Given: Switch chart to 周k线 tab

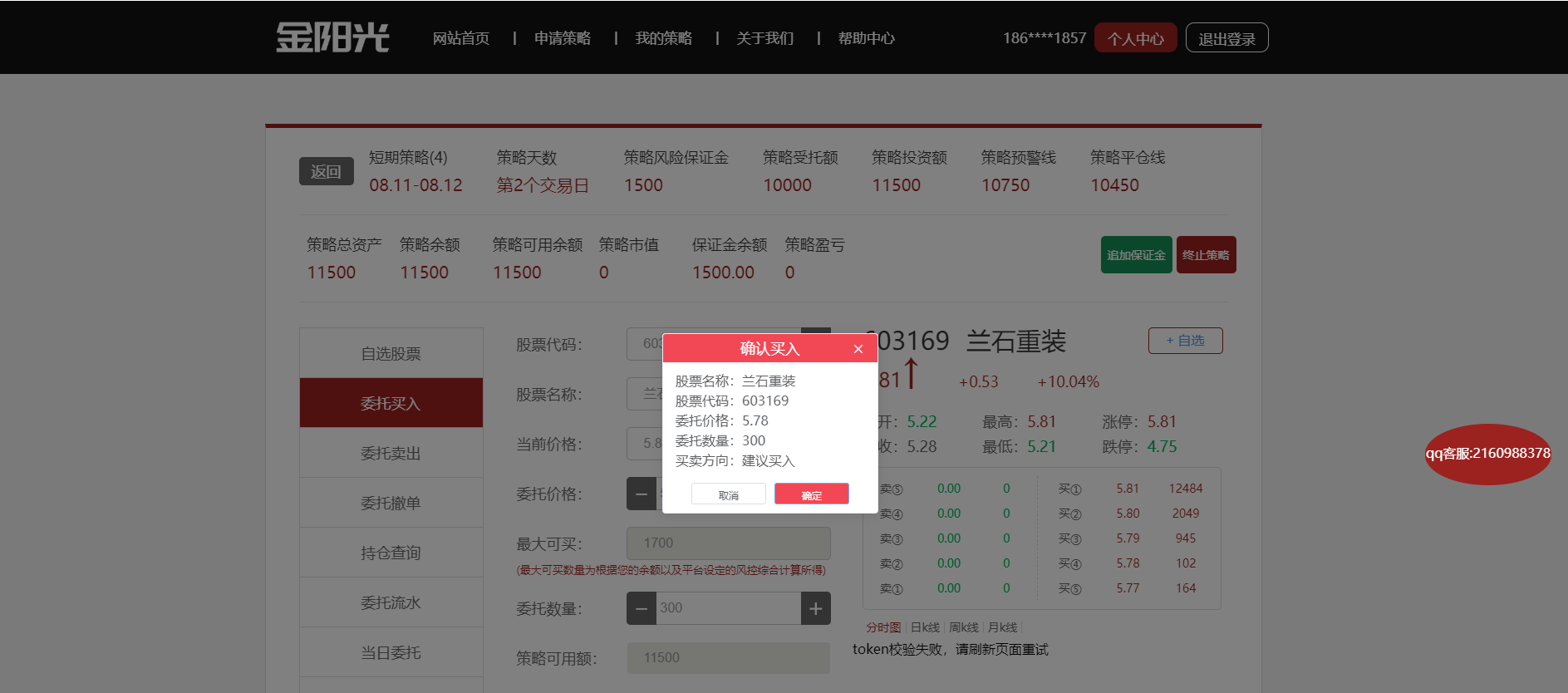Looking at the screenshot, I should [x=964, y=627].
